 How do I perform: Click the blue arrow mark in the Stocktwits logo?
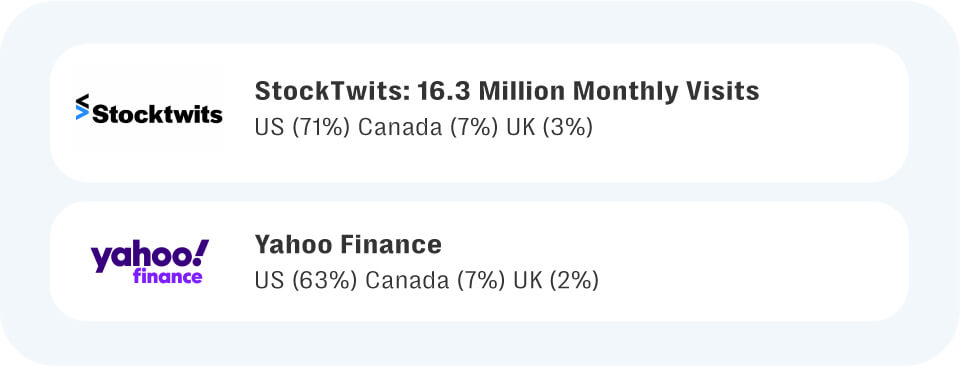[82, 113]
